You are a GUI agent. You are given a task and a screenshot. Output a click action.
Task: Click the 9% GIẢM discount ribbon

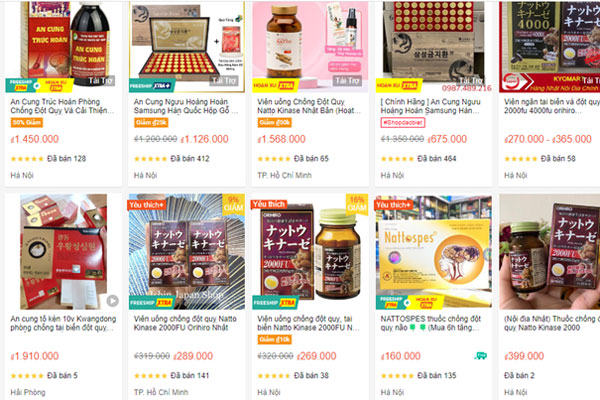(233, 204)
